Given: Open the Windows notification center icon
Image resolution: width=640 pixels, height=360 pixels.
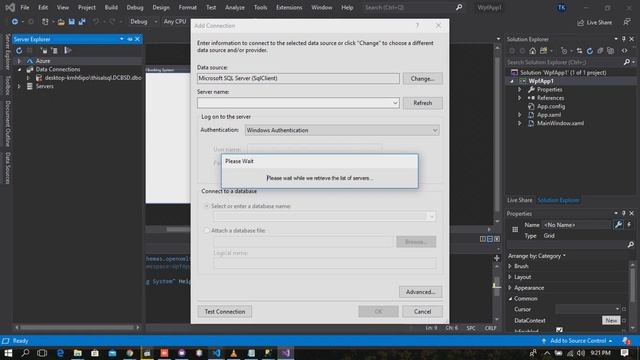Looking at the screenshot, I should [624, 353].
